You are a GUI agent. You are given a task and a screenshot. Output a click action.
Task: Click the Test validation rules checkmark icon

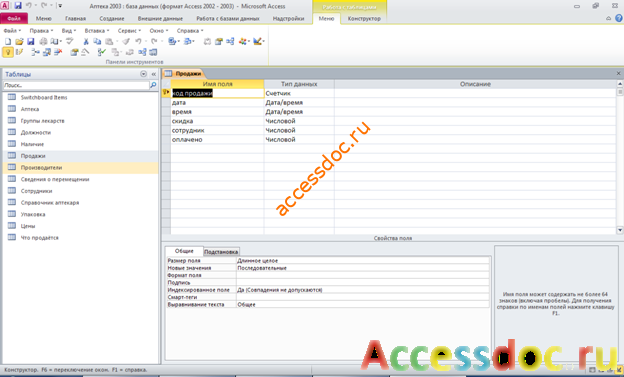101,52
